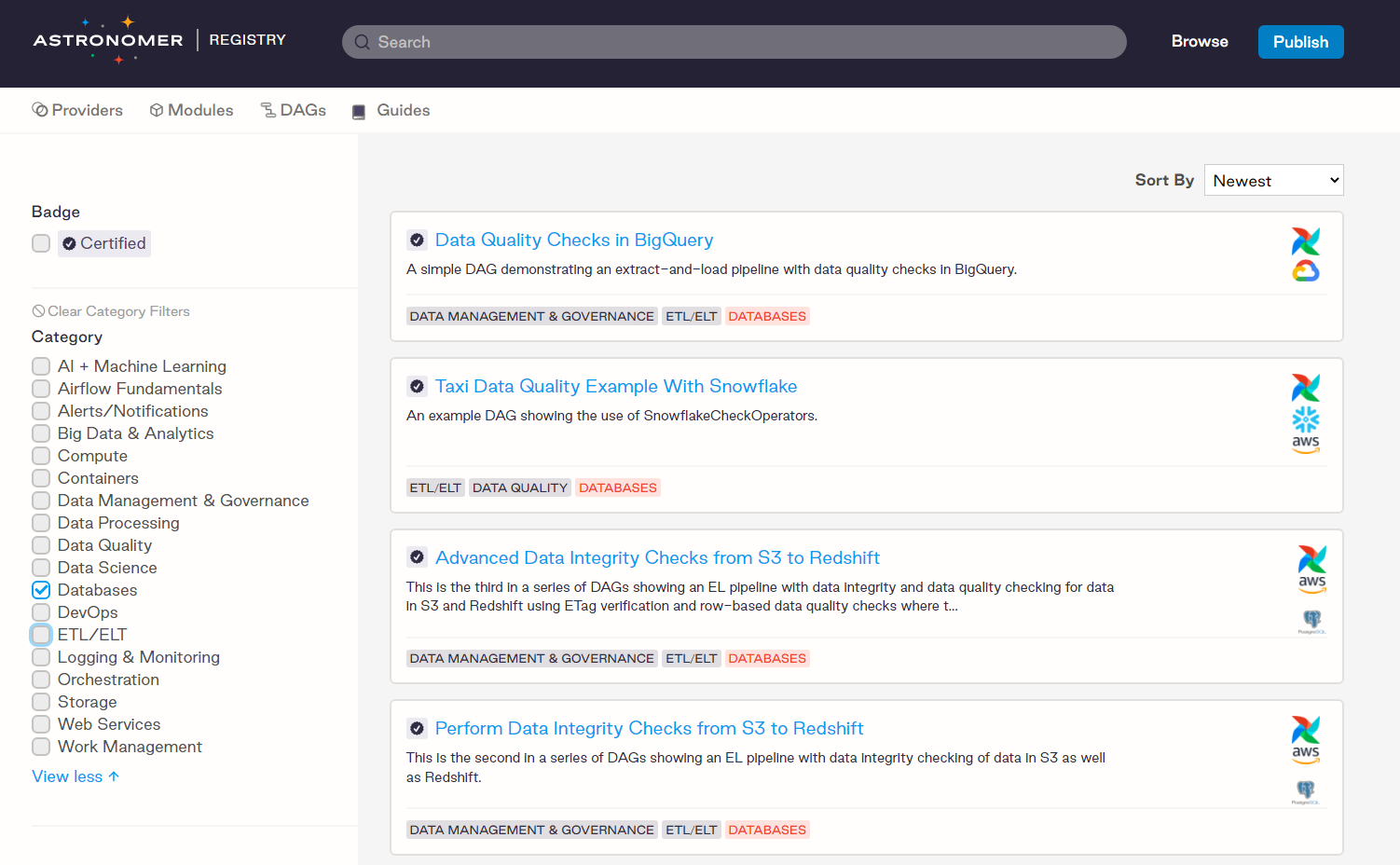Check the DevOps category checkbox

click(41, 612)
